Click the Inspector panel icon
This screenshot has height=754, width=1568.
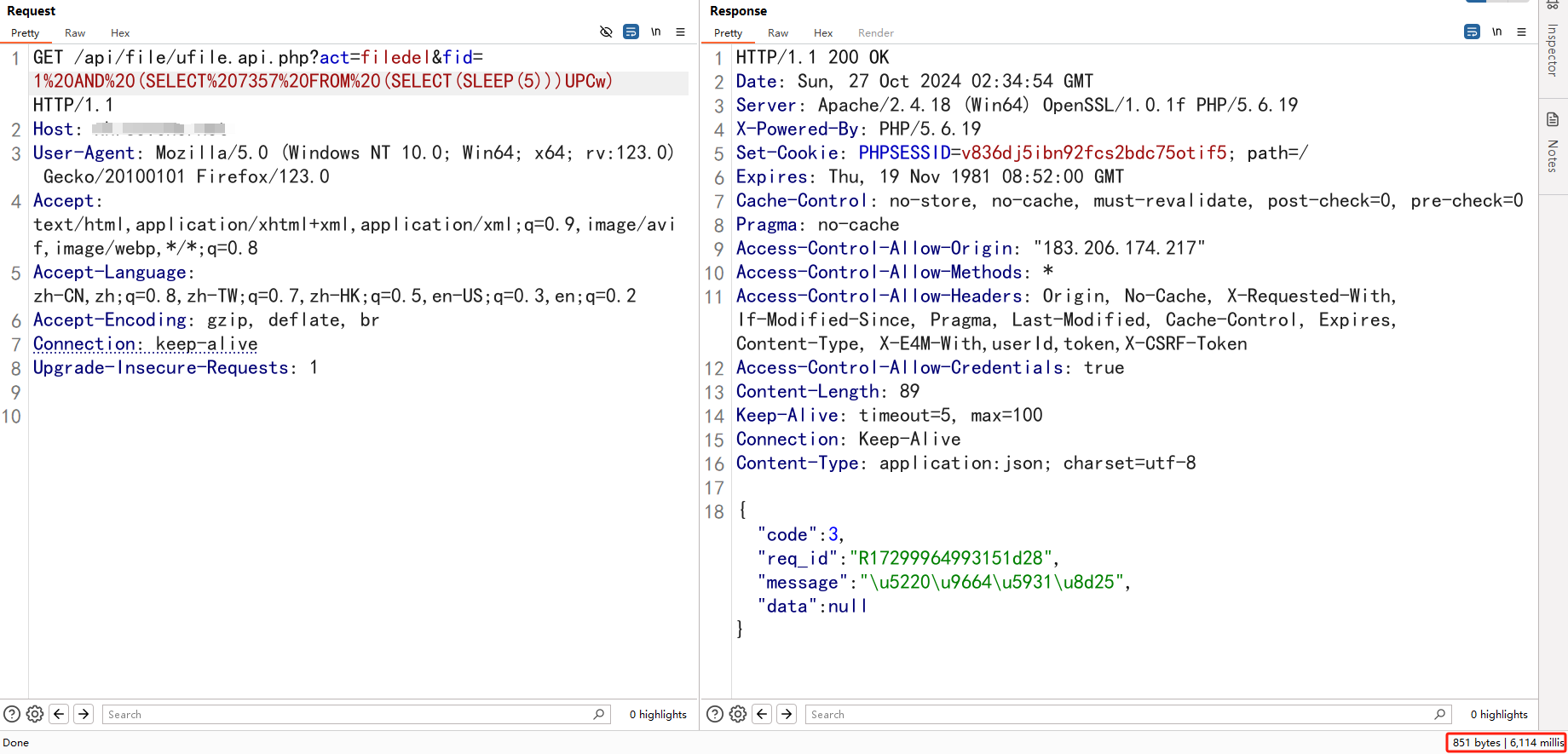point(1553,5)
